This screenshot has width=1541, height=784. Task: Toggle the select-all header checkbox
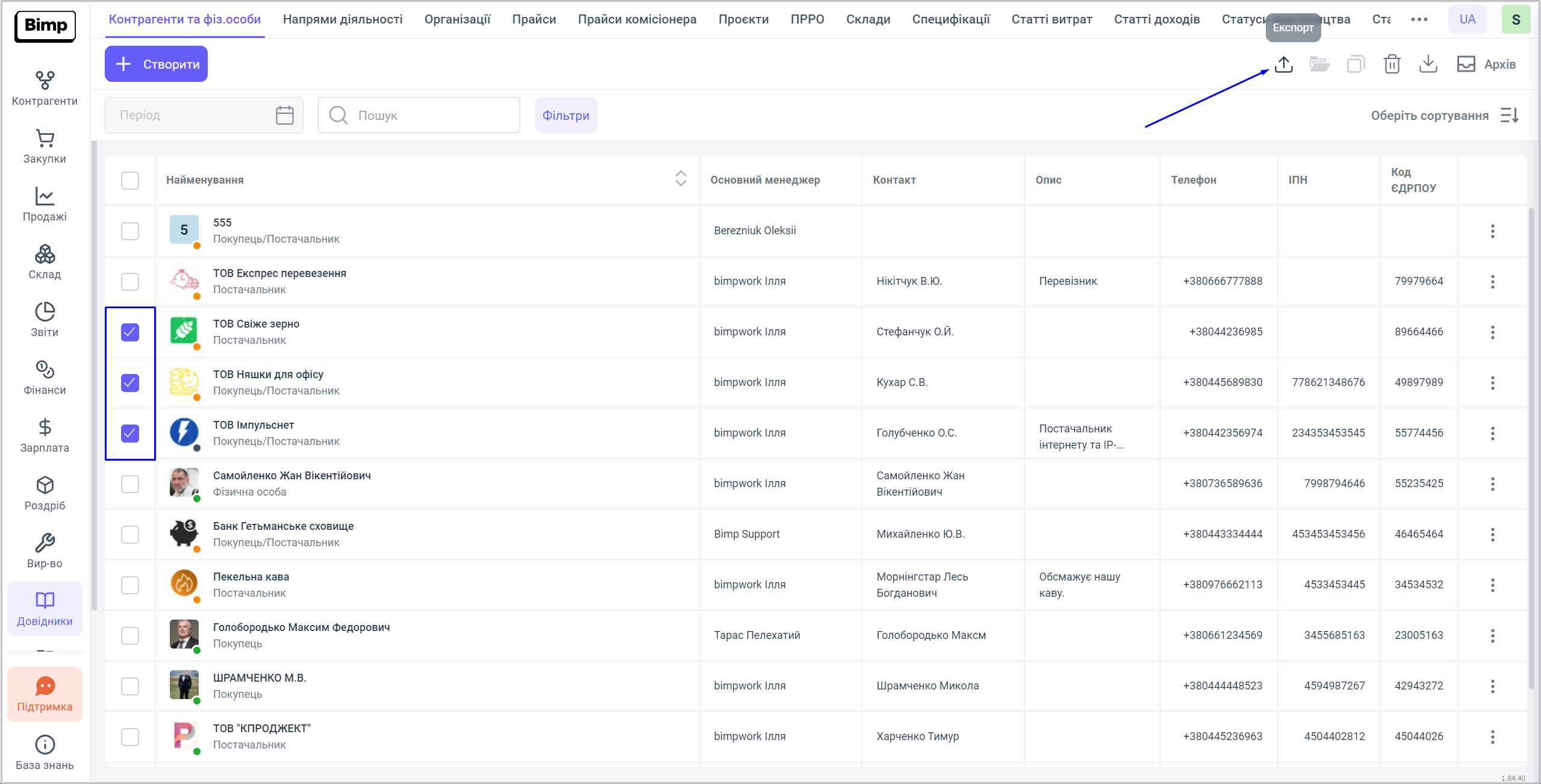pyautogui.click(x=130, y=181)
